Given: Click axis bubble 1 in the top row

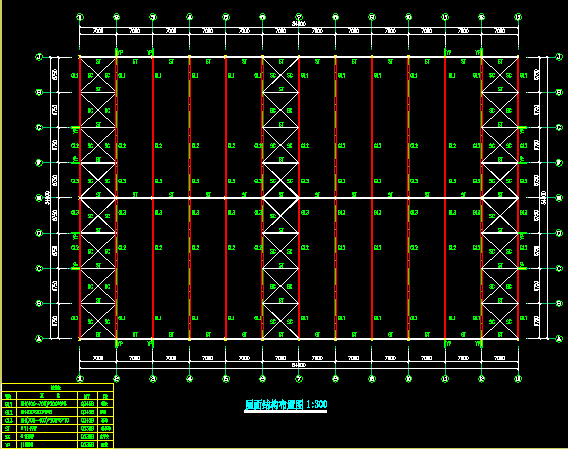Looking at the screenshot, I should (x=80, y=17).
